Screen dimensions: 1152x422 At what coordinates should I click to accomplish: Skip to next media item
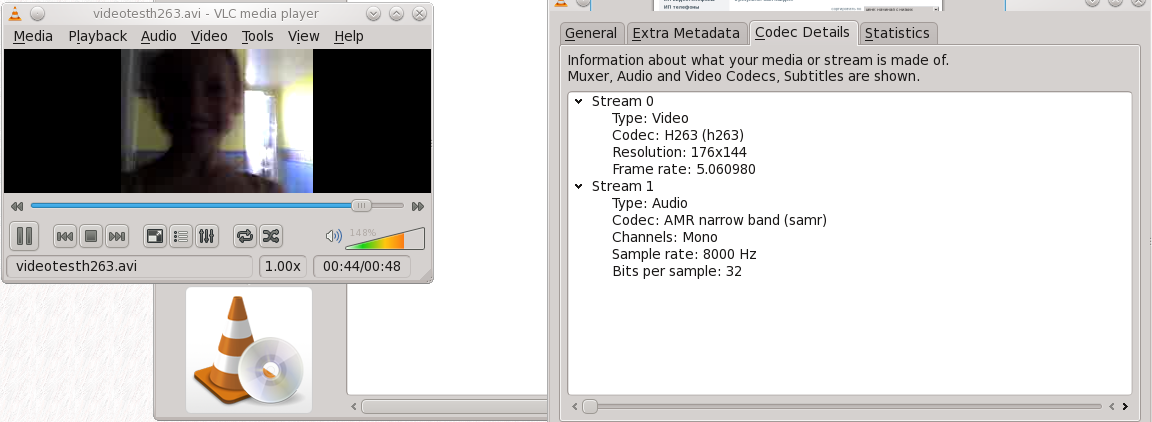(116, 236)
